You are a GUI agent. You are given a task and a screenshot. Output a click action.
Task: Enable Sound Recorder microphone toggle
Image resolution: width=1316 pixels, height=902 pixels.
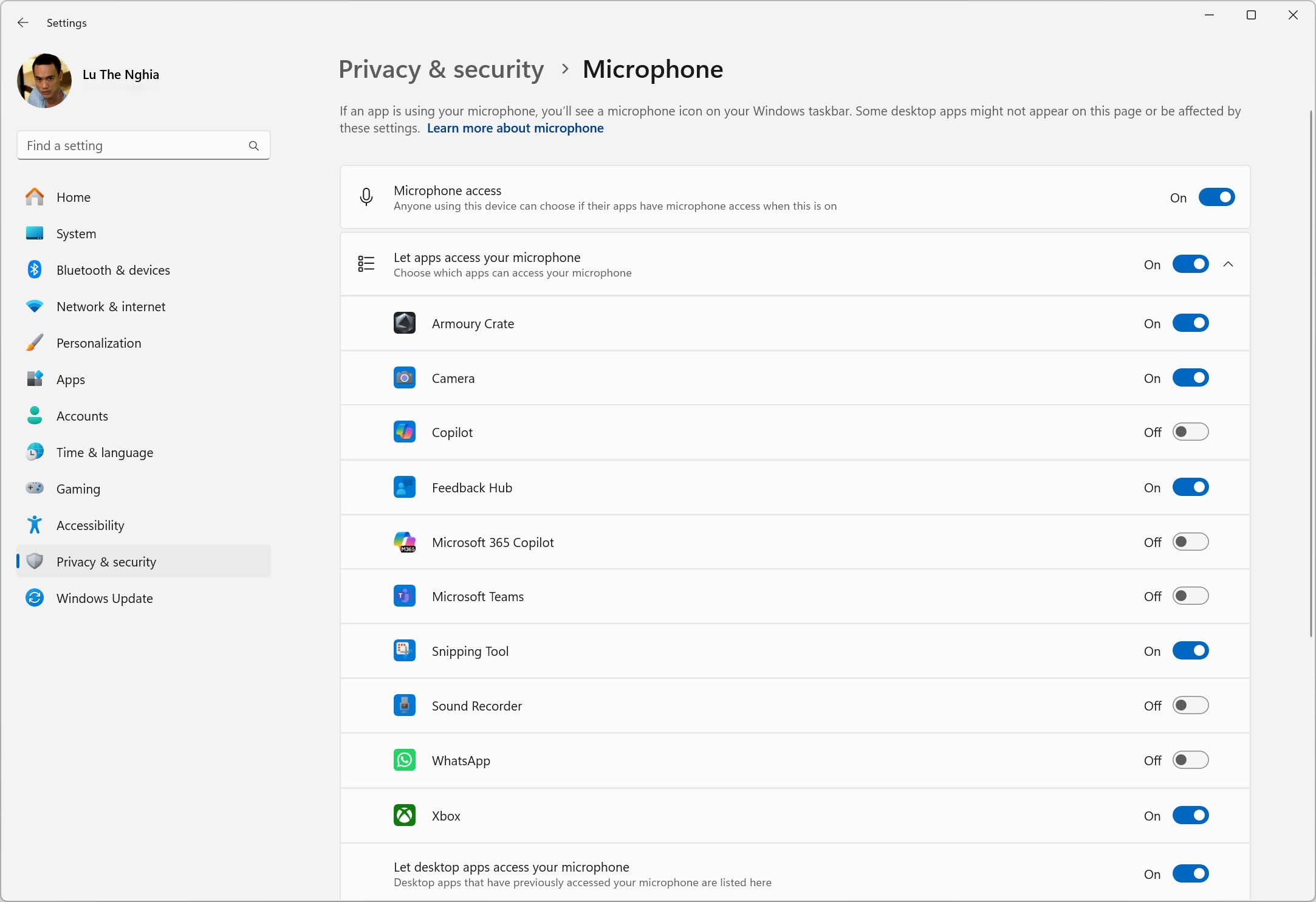coord(1190,705)
